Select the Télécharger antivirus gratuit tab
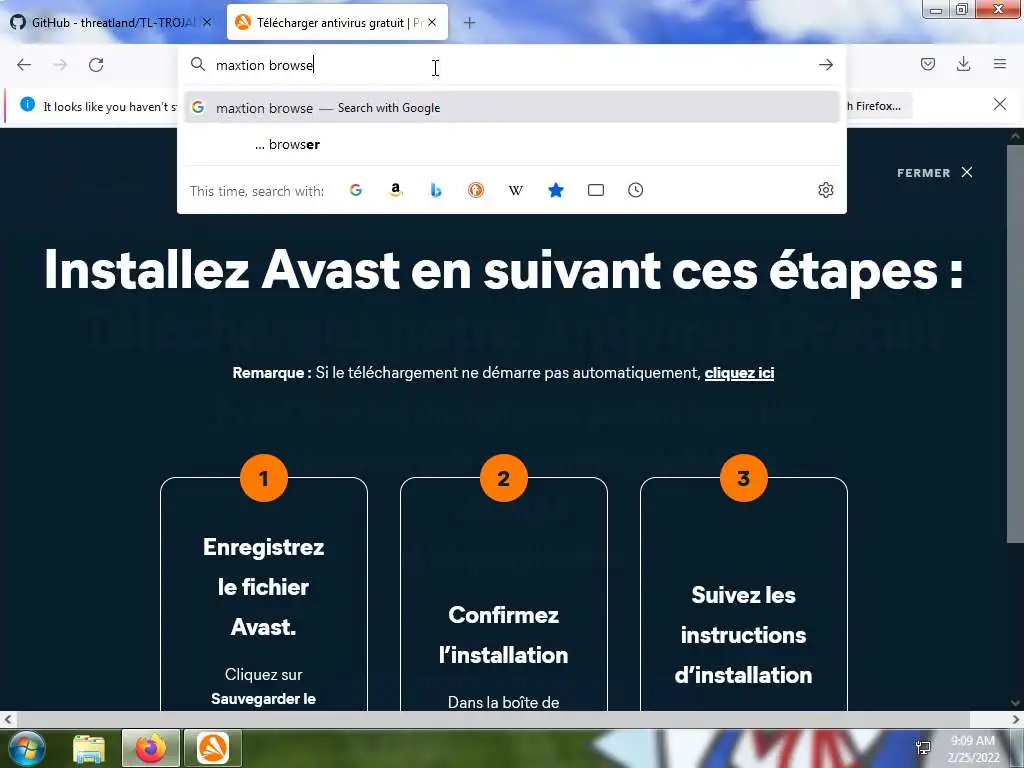The image size is (1024, 768). 337,22
